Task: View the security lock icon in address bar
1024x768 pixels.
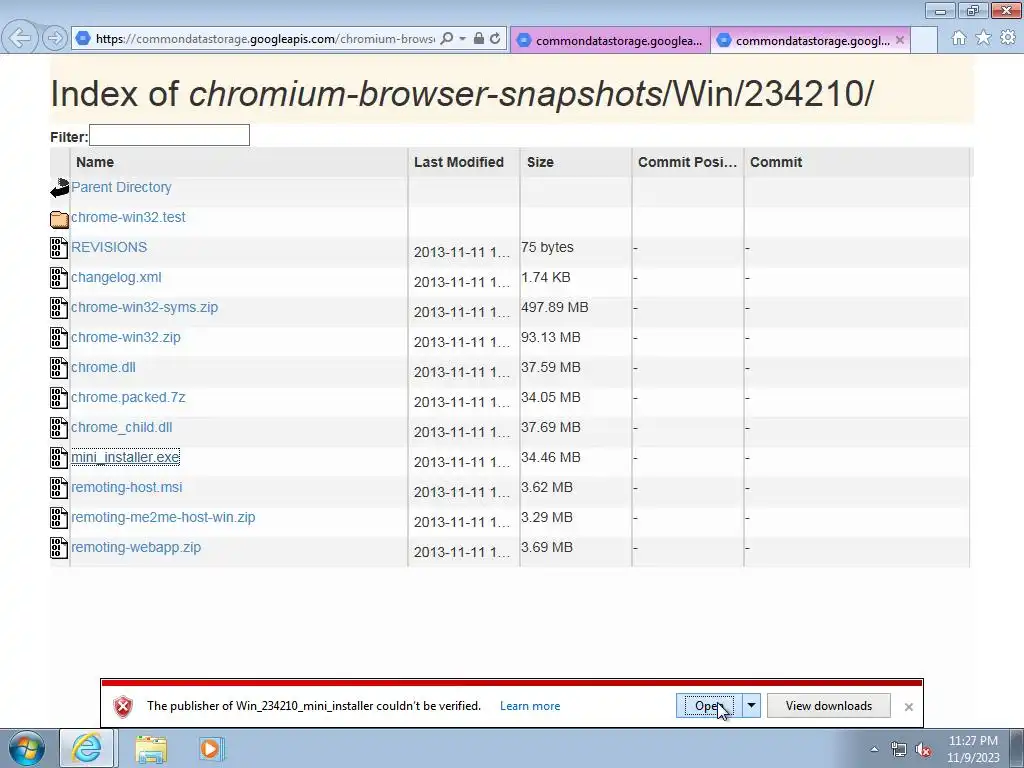Action: point(479,39)
